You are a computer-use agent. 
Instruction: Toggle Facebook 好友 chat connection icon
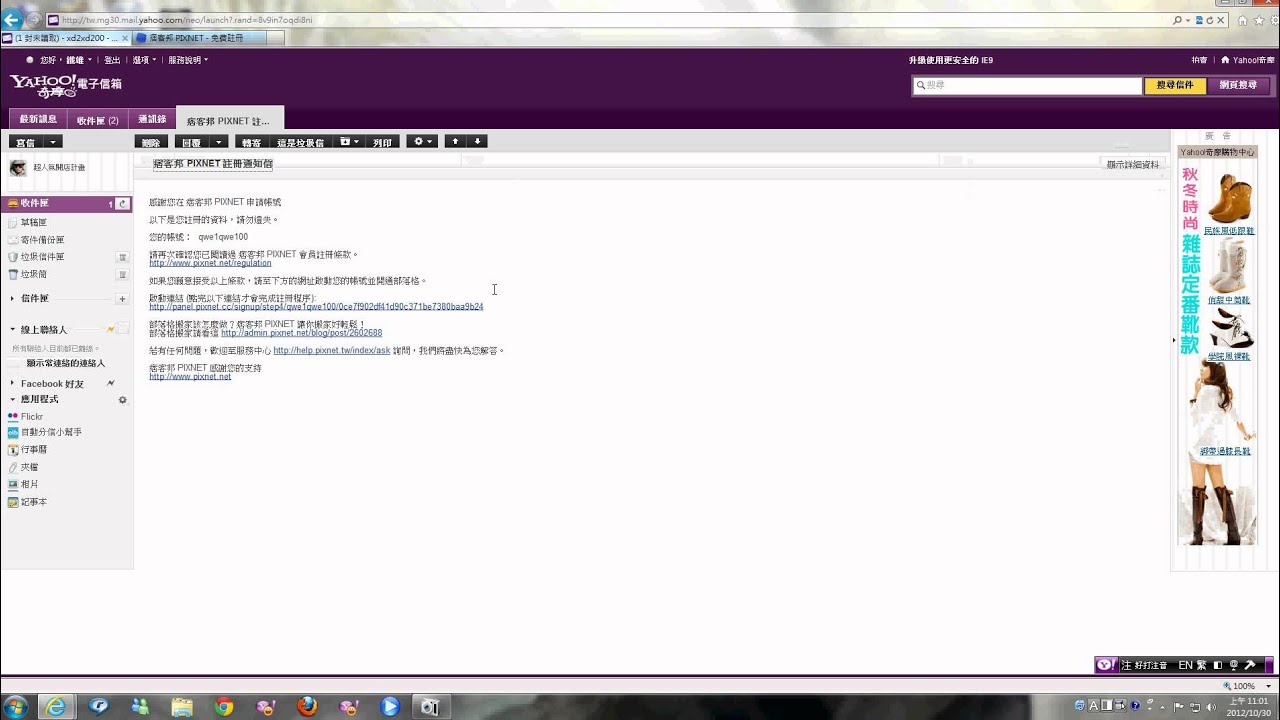point(111,383)
